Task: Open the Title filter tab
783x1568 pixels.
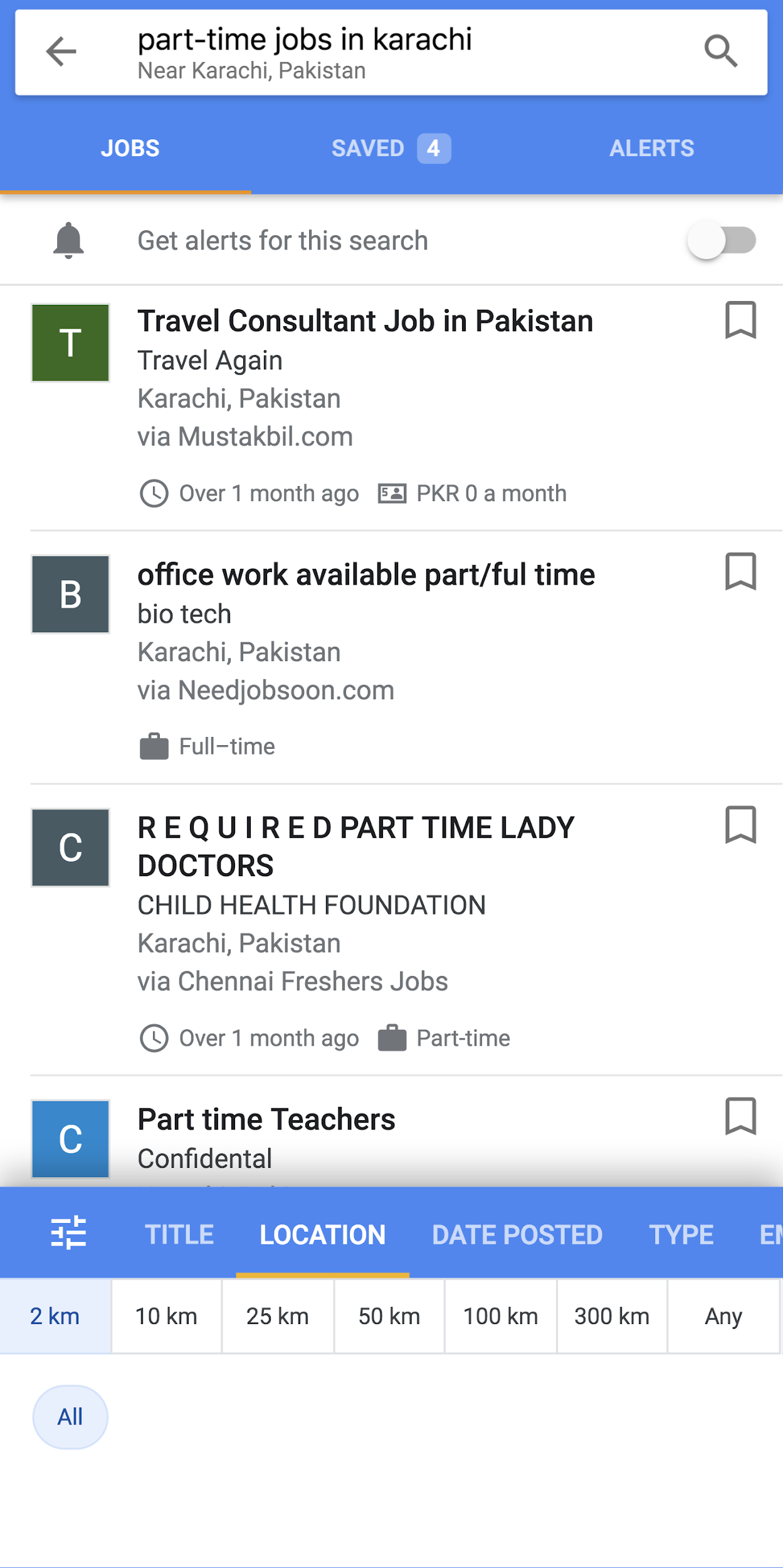Action: (179, 1234)
